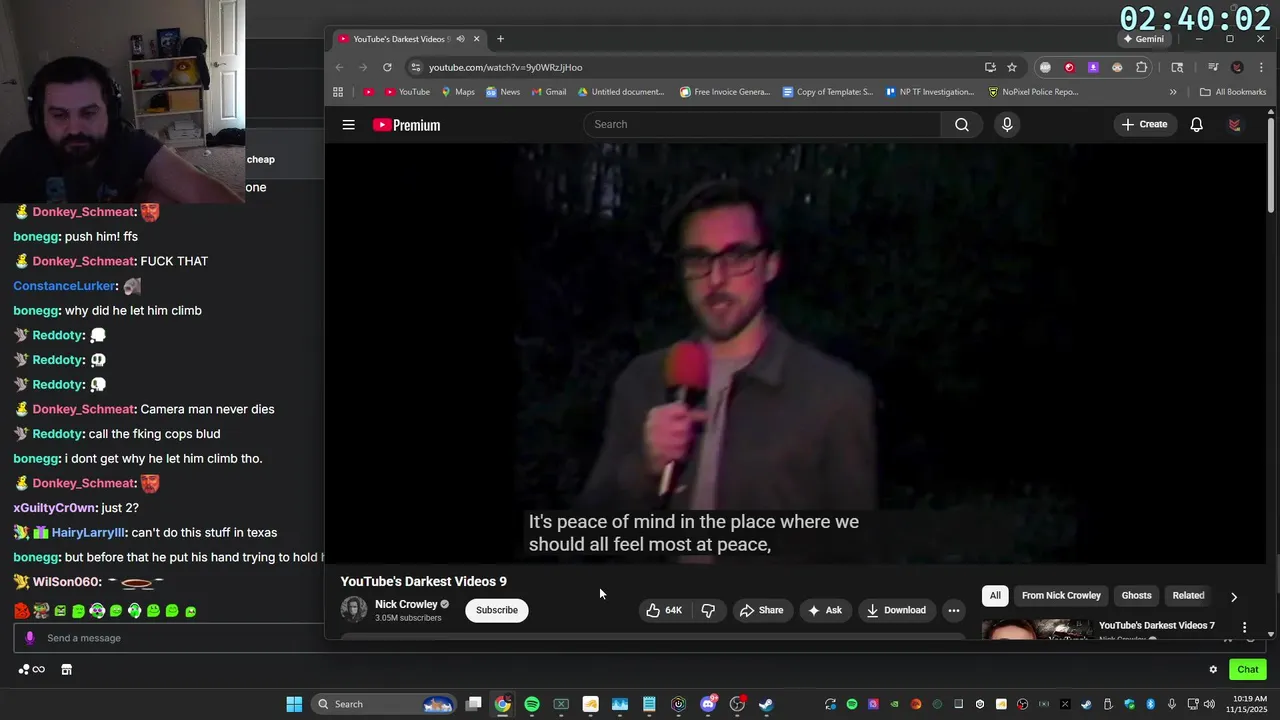Screen dimensions: 1280x720
Task: Share the video
Action: click(x=761, y=610)
